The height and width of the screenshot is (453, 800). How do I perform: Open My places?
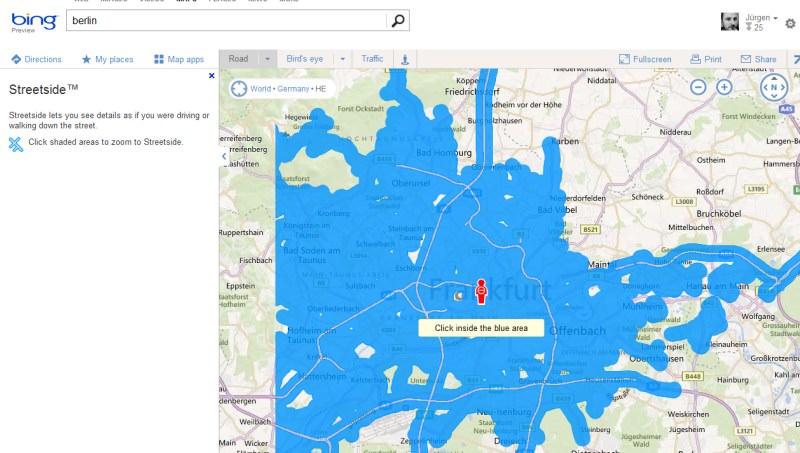pos(108,59)
